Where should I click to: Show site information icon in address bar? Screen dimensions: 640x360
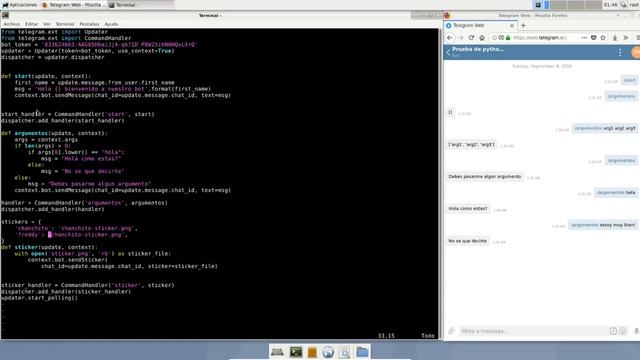click(494, 38)
